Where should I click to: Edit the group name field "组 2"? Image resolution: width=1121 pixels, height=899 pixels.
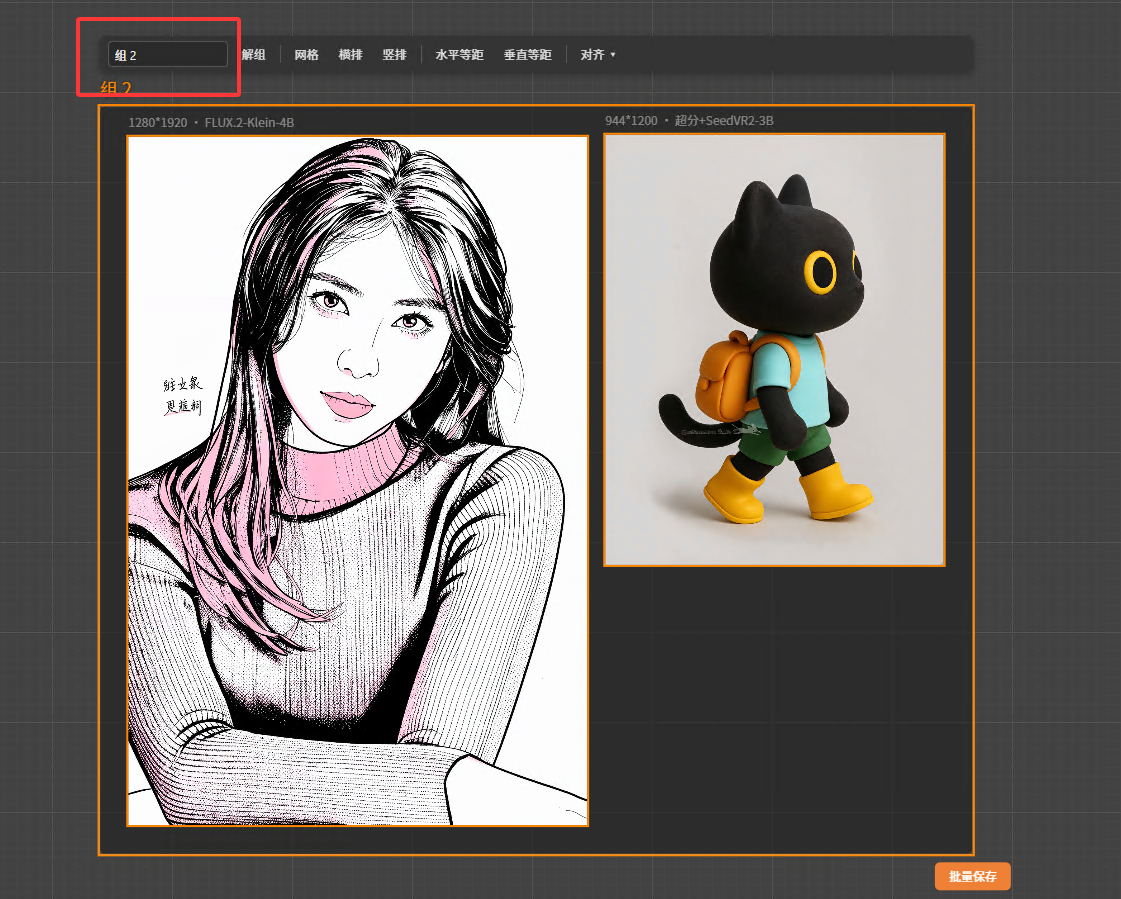pyautogui.click(x=168, y=54)
